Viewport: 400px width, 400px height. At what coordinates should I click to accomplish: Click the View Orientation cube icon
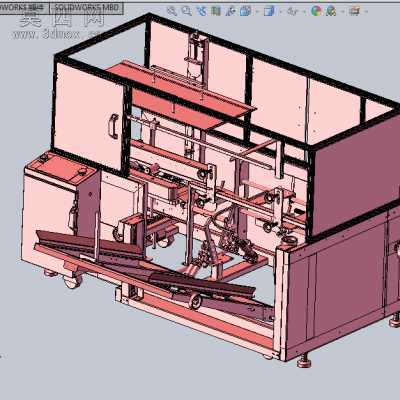(x=246, y=11)
